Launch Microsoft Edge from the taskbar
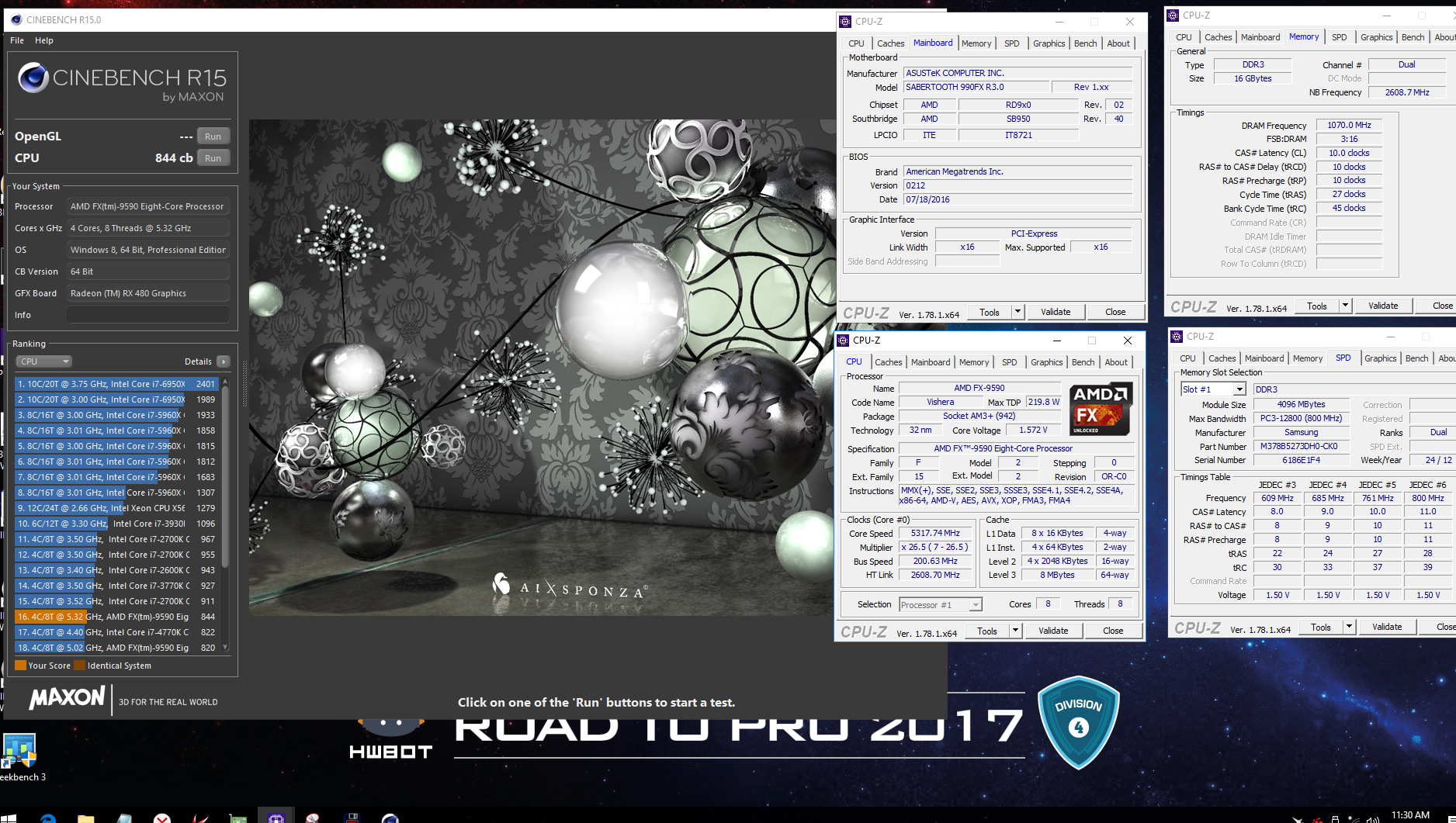This screenshot has height=823, width=1456. 48,818
